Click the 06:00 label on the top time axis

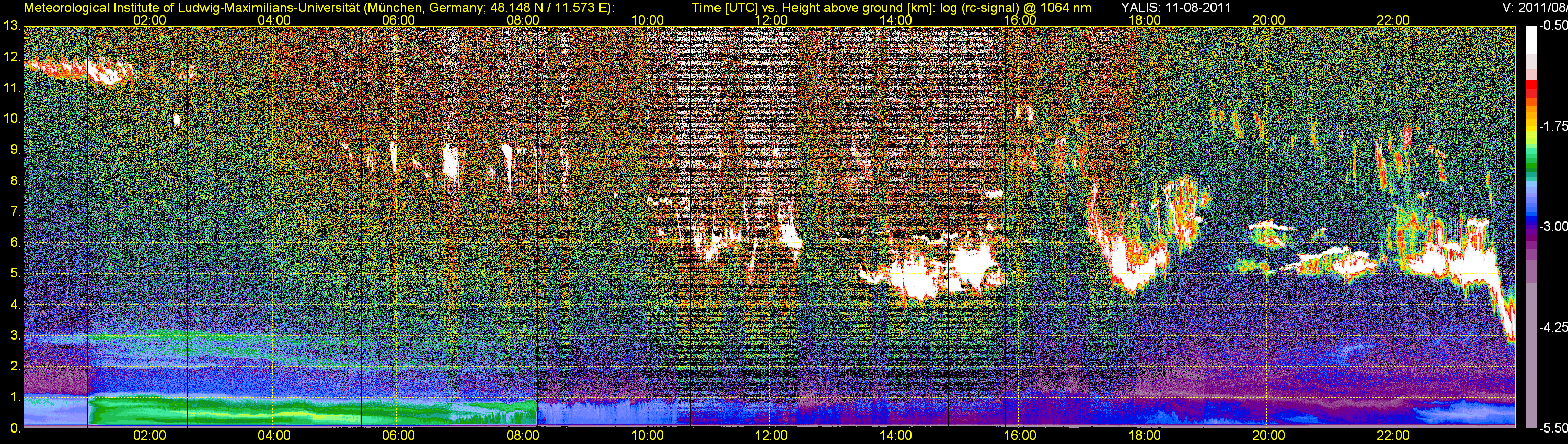click(398, 20)
